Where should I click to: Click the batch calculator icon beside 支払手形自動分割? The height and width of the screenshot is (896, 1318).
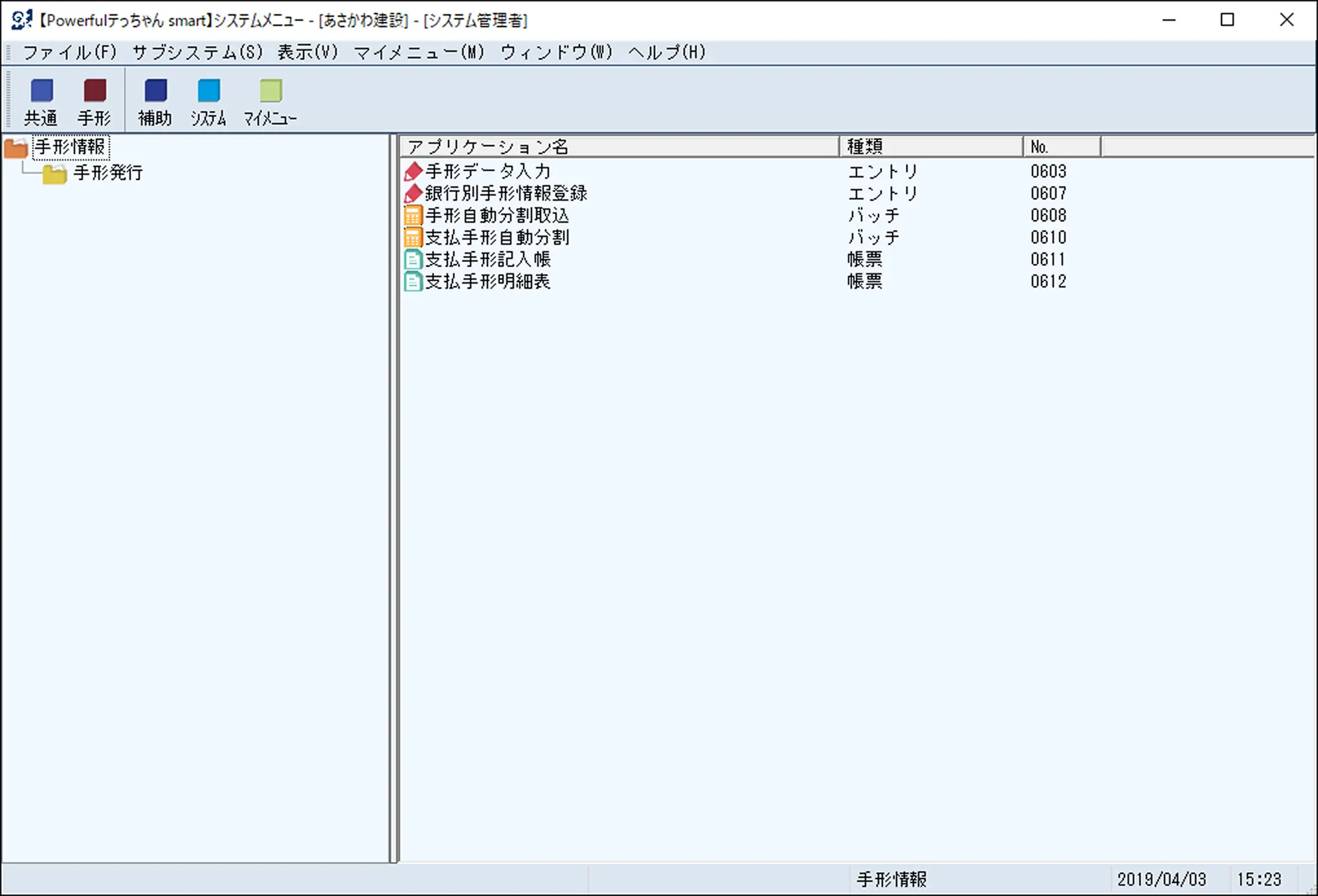[x=414, y=237]
